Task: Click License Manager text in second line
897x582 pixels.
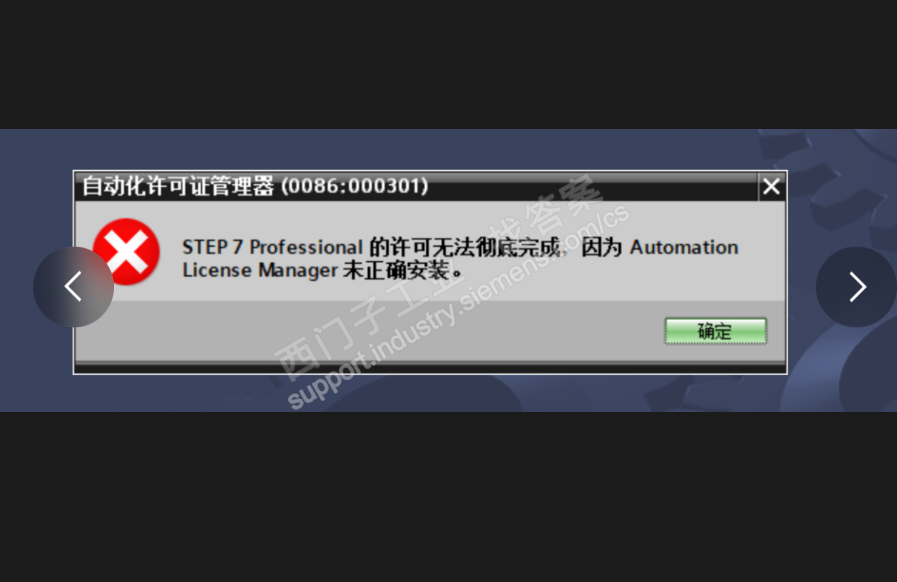Action: coord(260,270)
